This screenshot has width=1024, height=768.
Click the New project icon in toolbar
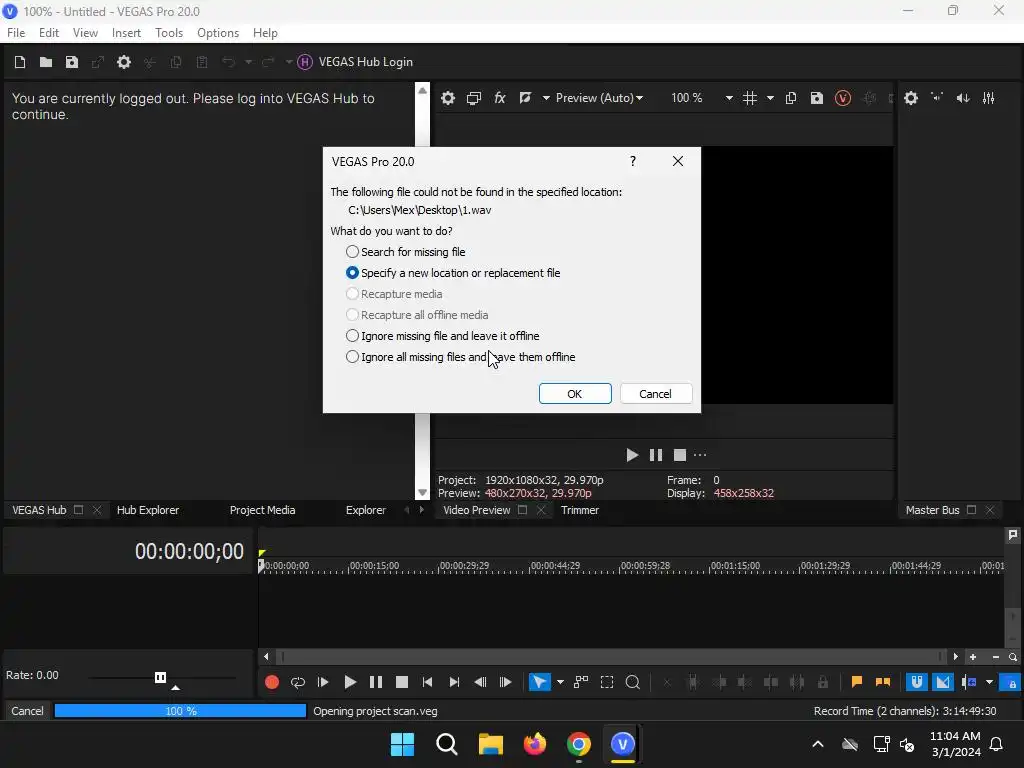click(x=20, y=62)
